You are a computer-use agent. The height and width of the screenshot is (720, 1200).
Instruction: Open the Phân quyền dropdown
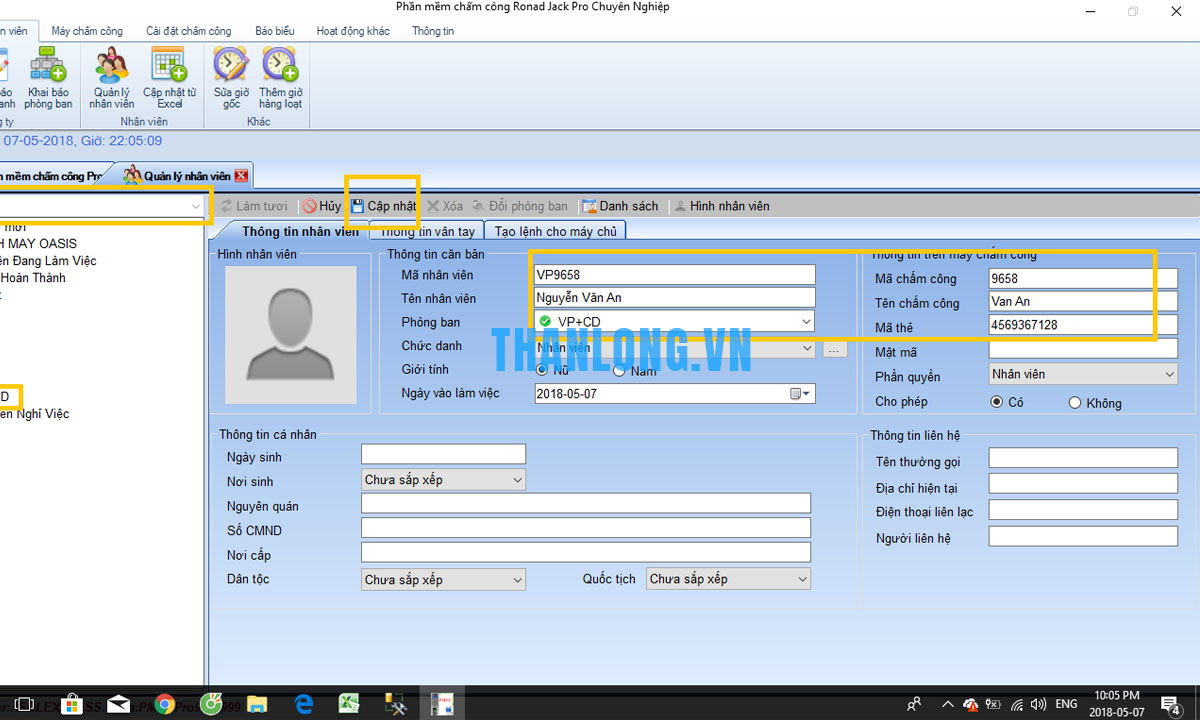1169,374
